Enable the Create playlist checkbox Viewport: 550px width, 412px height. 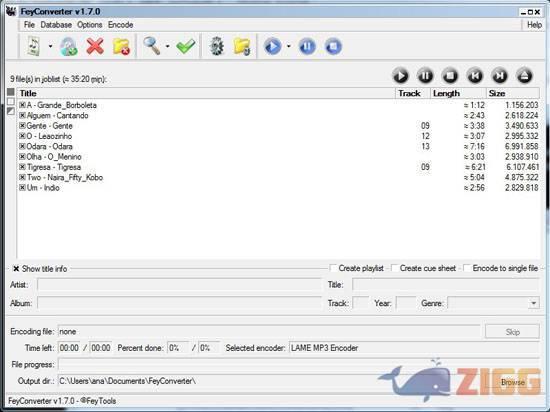(333, 268)
